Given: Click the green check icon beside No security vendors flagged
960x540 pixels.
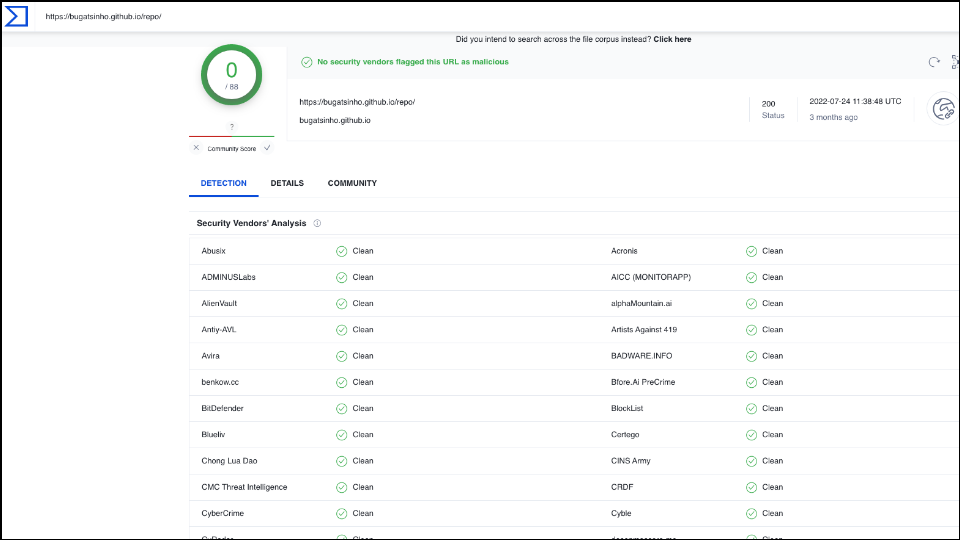Looking at the screenshot, I should 307,62.
